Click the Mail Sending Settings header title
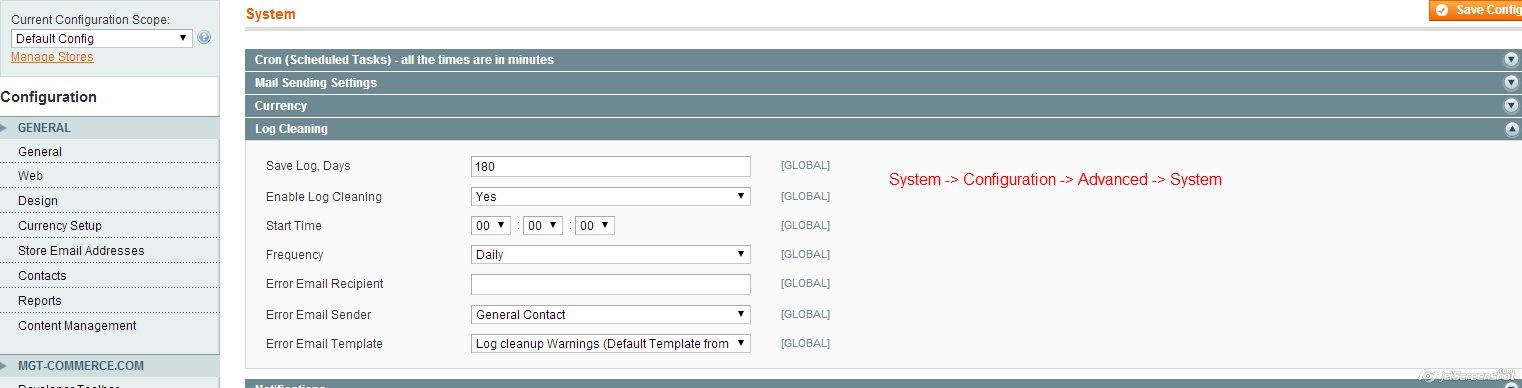The image size is (1522, 388). [316, 83]
